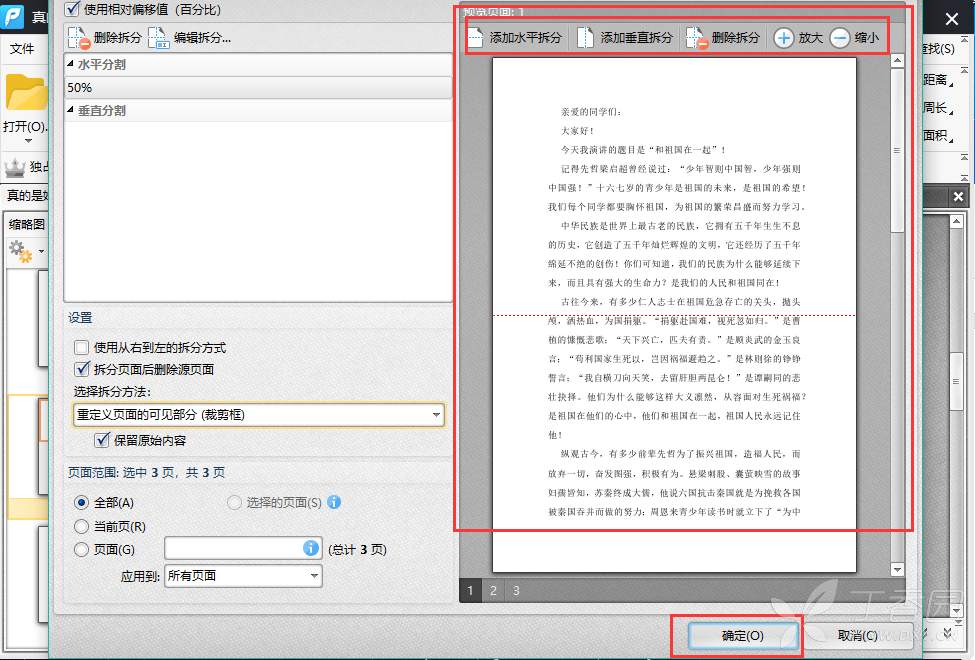Click the app logo in the title bar

[12, 15]
